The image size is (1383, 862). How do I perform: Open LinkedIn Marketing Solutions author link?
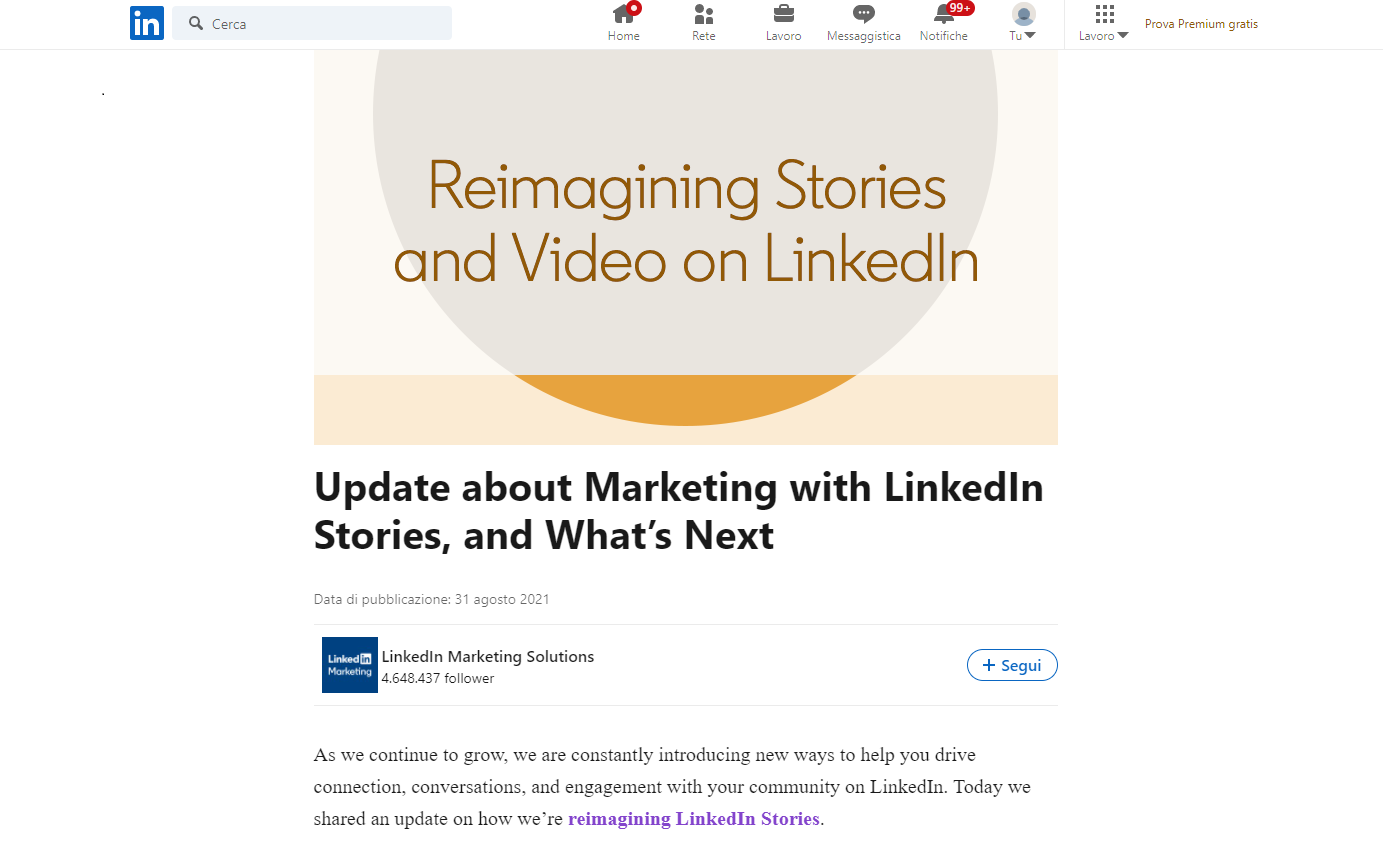click(x=487, y=657)
